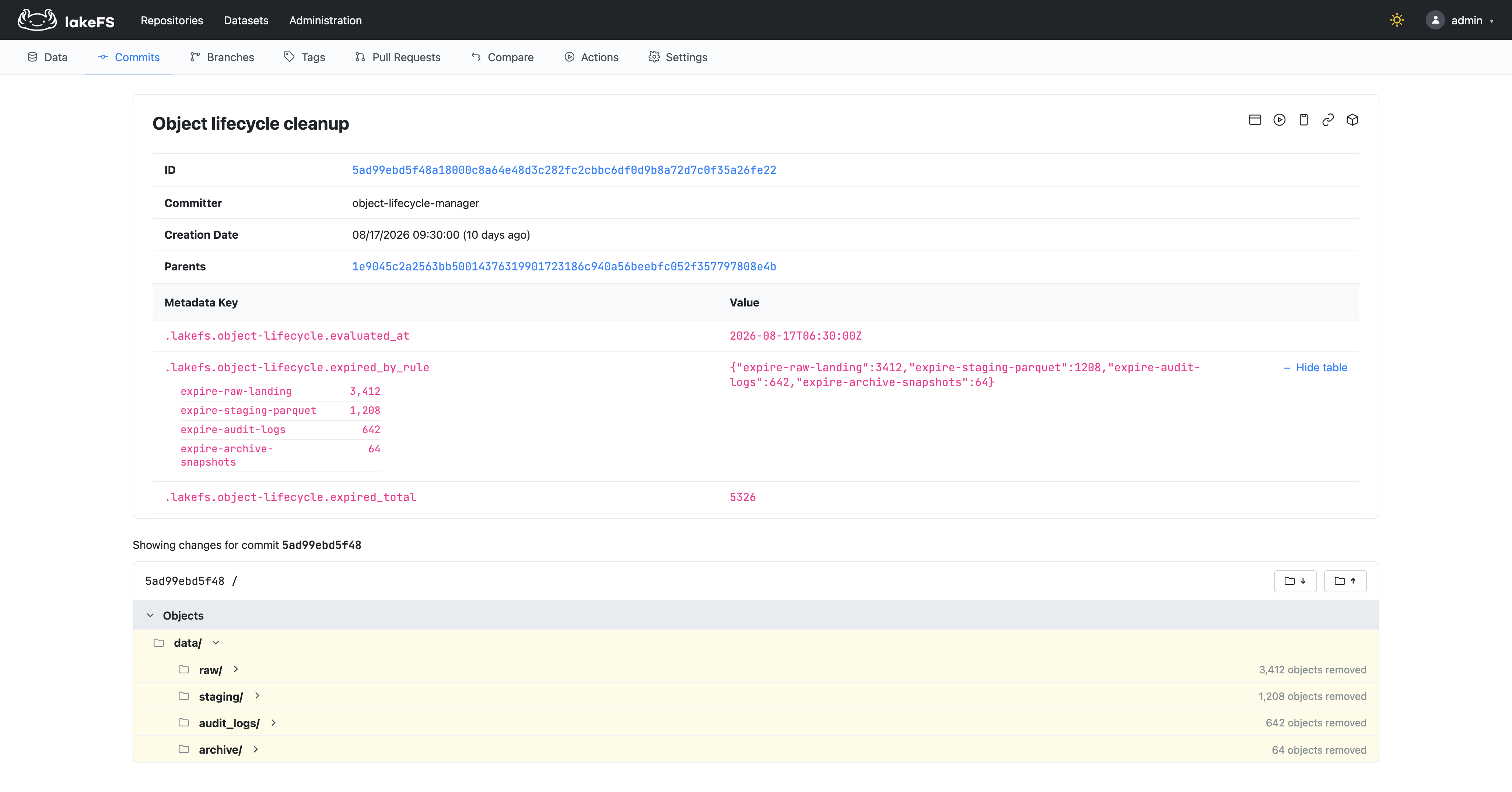Click the clipboard copy ID icon

(1303, 120)
